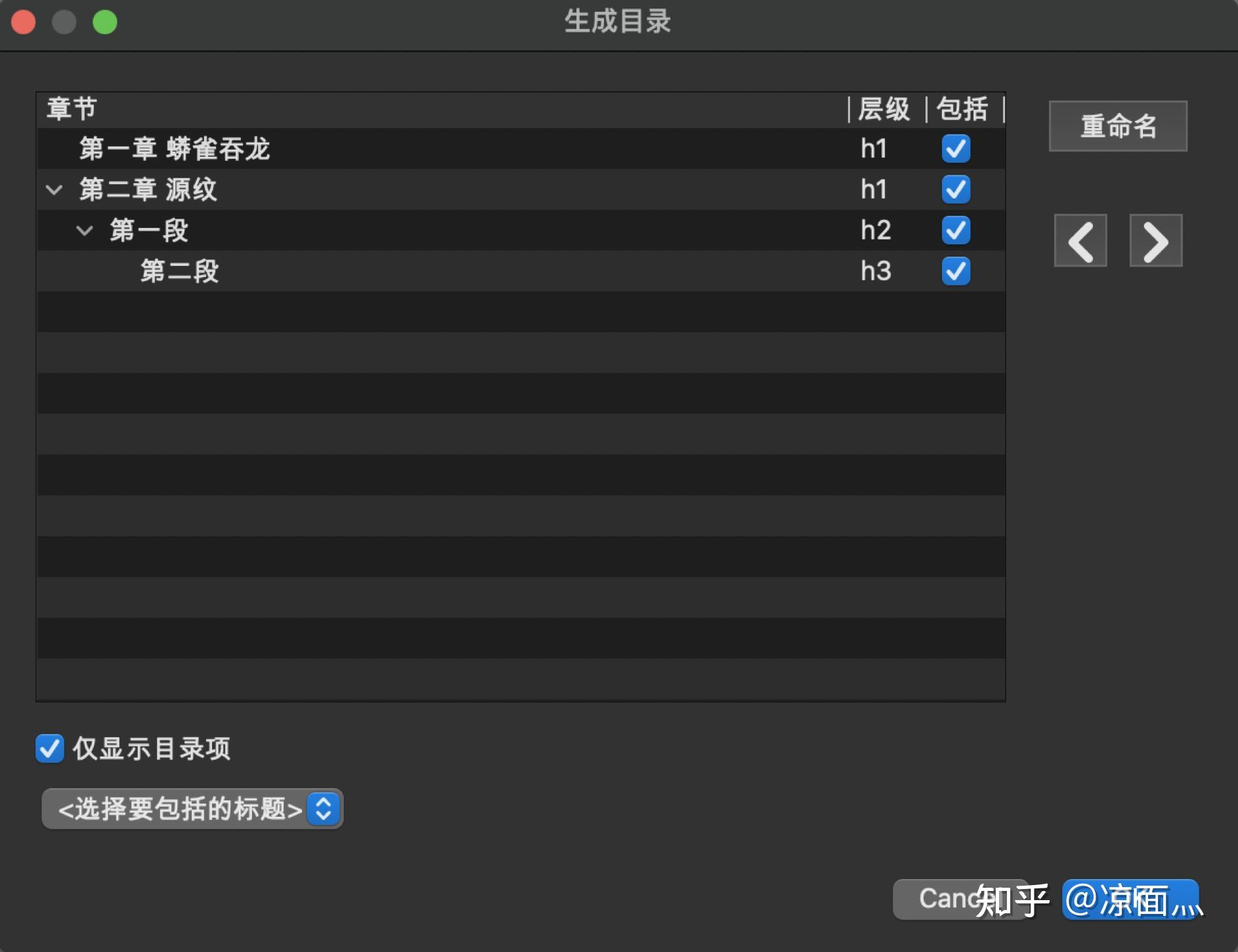1238x952 pixels.
Task: Click the left arrow to decrease heading level
Action: coord(1080,241)
